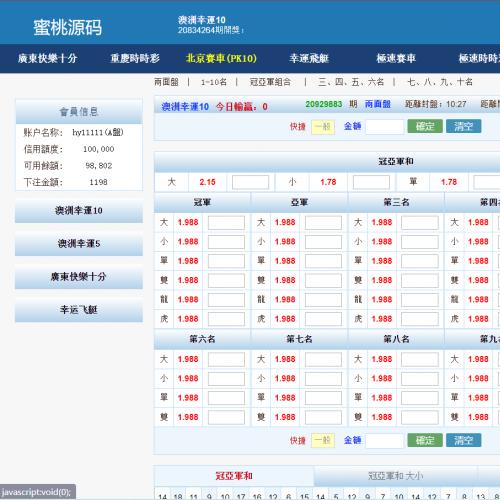Click the blue 清空 button below the table
The height and width of the screenshot is (500, 500).
coord(464,440)
